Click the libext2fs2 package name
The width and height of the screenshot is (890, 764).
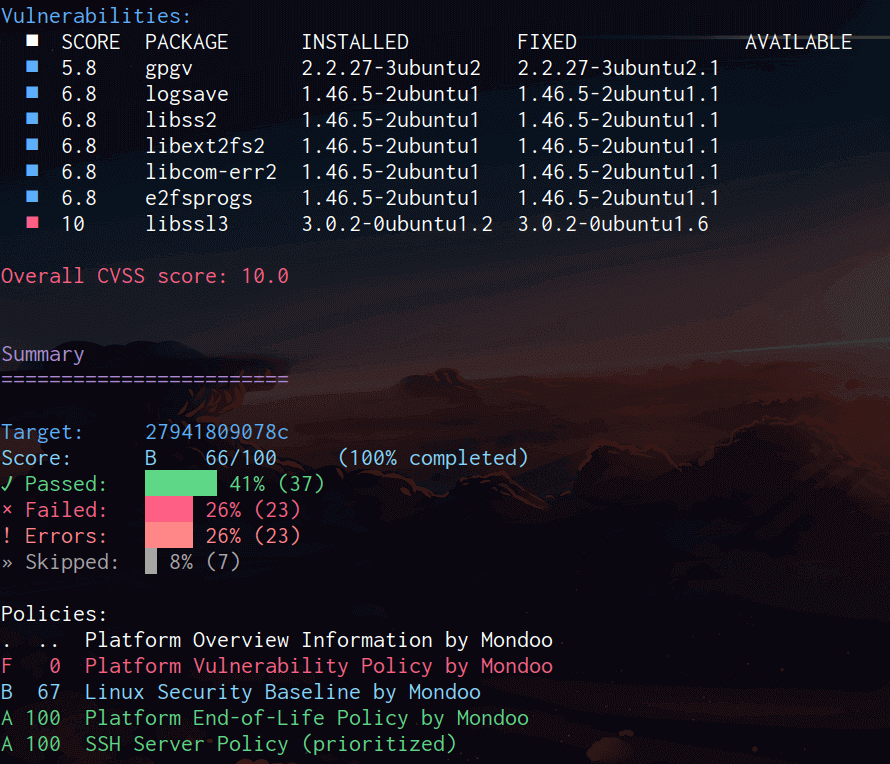(x=204, y=146)
